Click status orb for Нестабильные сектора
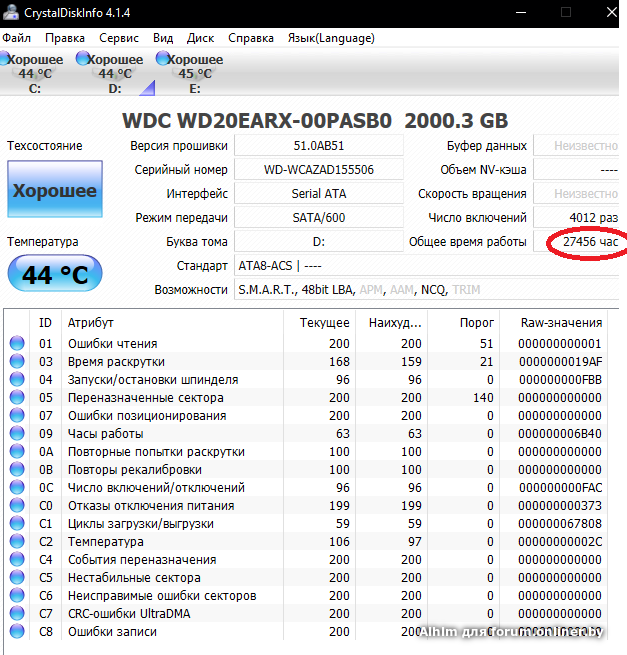The height and width of the screenshot is (655, 627). (17, 578)
